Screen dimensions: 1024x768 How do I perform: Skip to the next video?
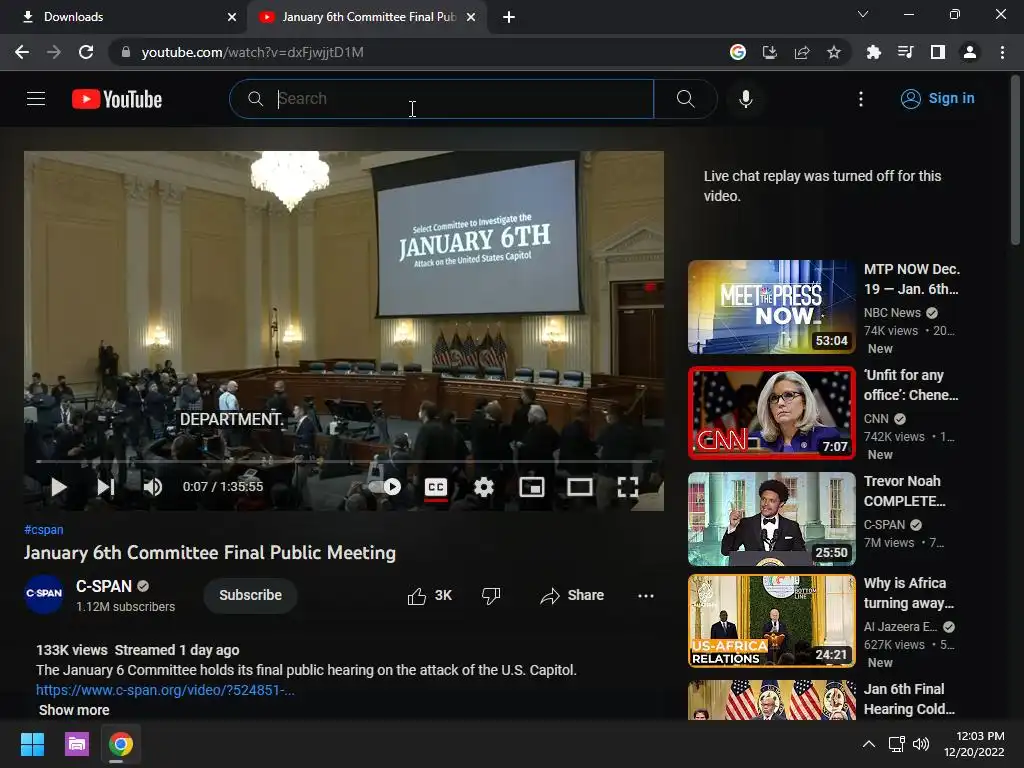tap(106, 487)
